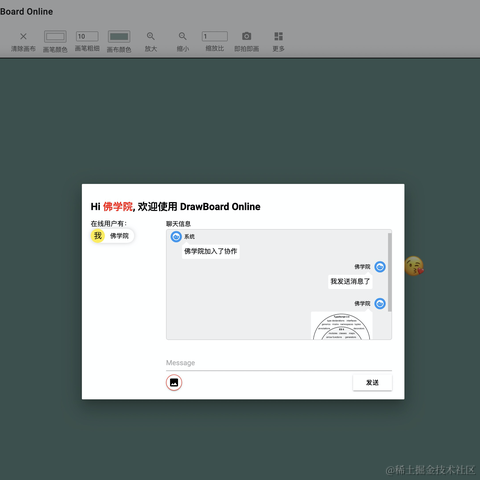This screenshot has height=480, width=480.
Task: Click the camera snapshot icon
Action: tap(247, 36)
